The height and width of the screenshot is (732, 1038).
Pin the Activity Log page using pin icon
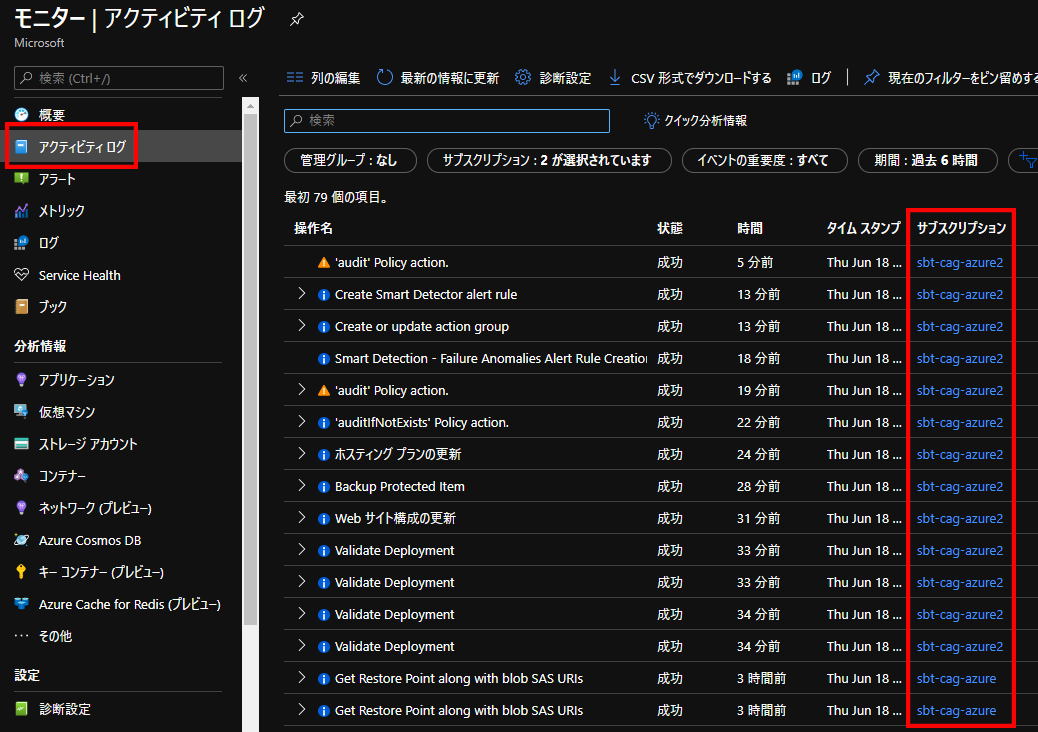pos(297,19)
